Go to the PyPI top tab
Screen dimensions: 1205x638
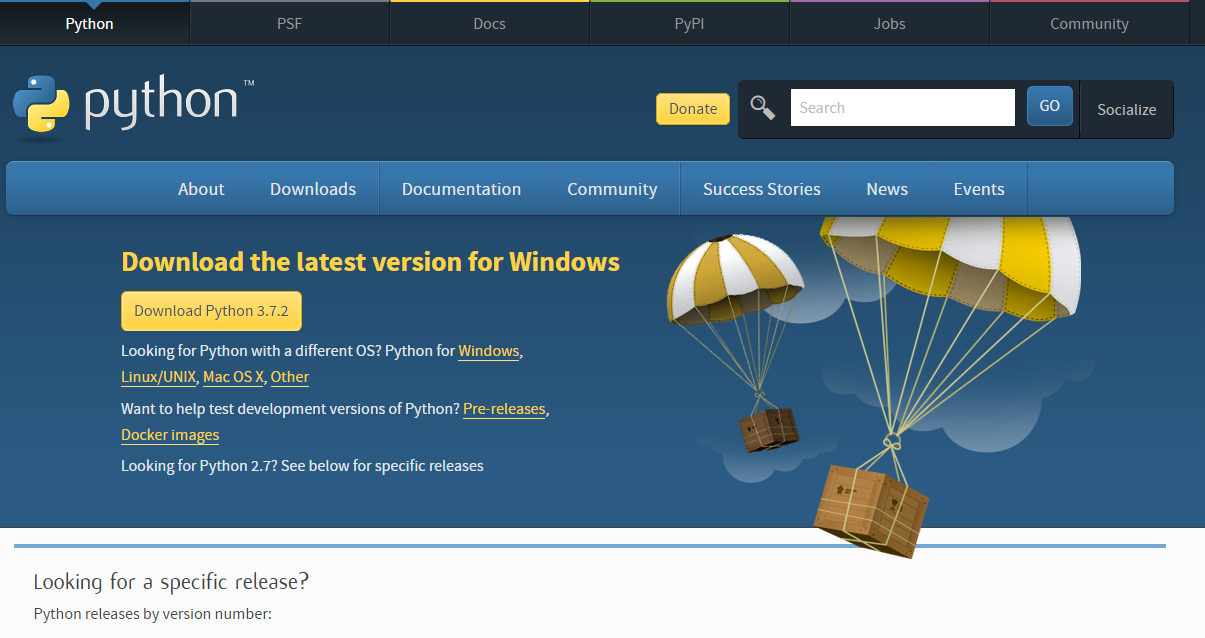(689, 23)
